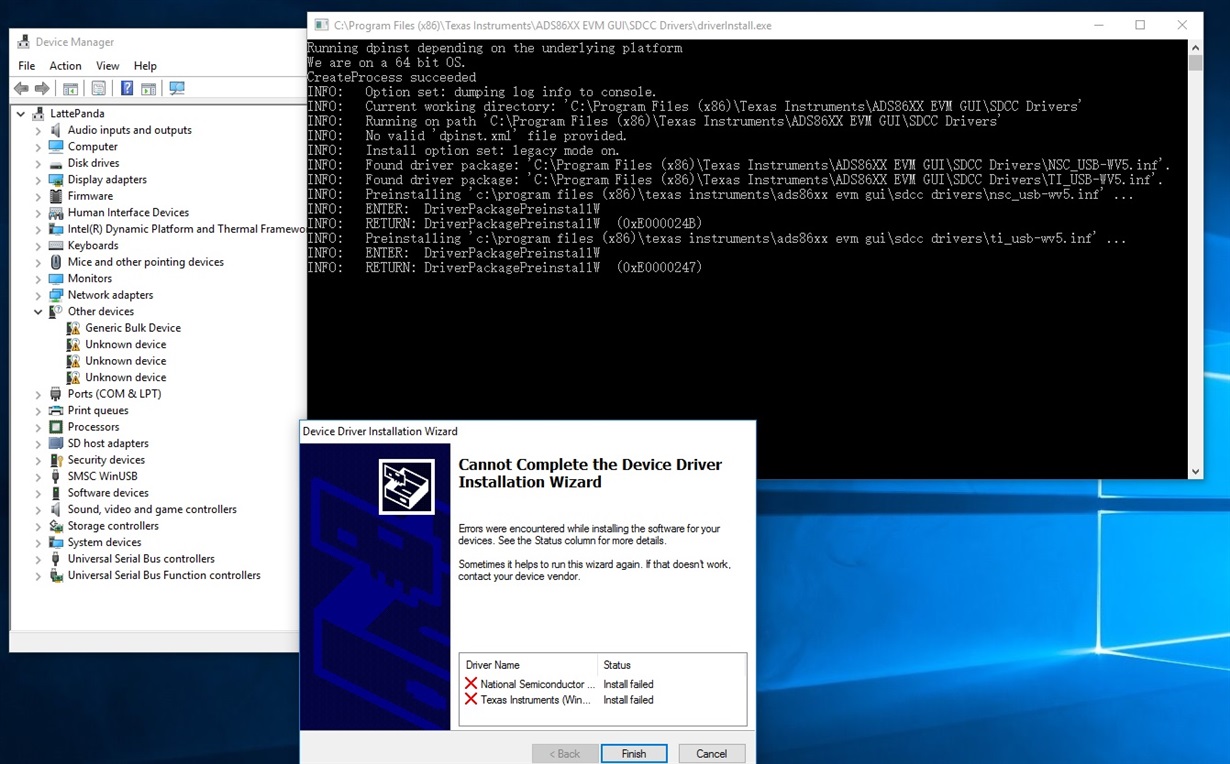Expand the Intel(R) Dynamic Platform category chevron

click(38, 229)
